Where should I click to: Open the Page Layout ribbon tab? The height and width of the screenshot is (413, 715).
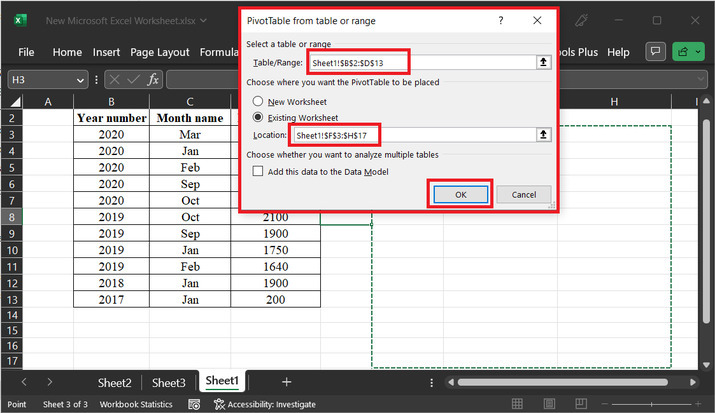[160, 52]
